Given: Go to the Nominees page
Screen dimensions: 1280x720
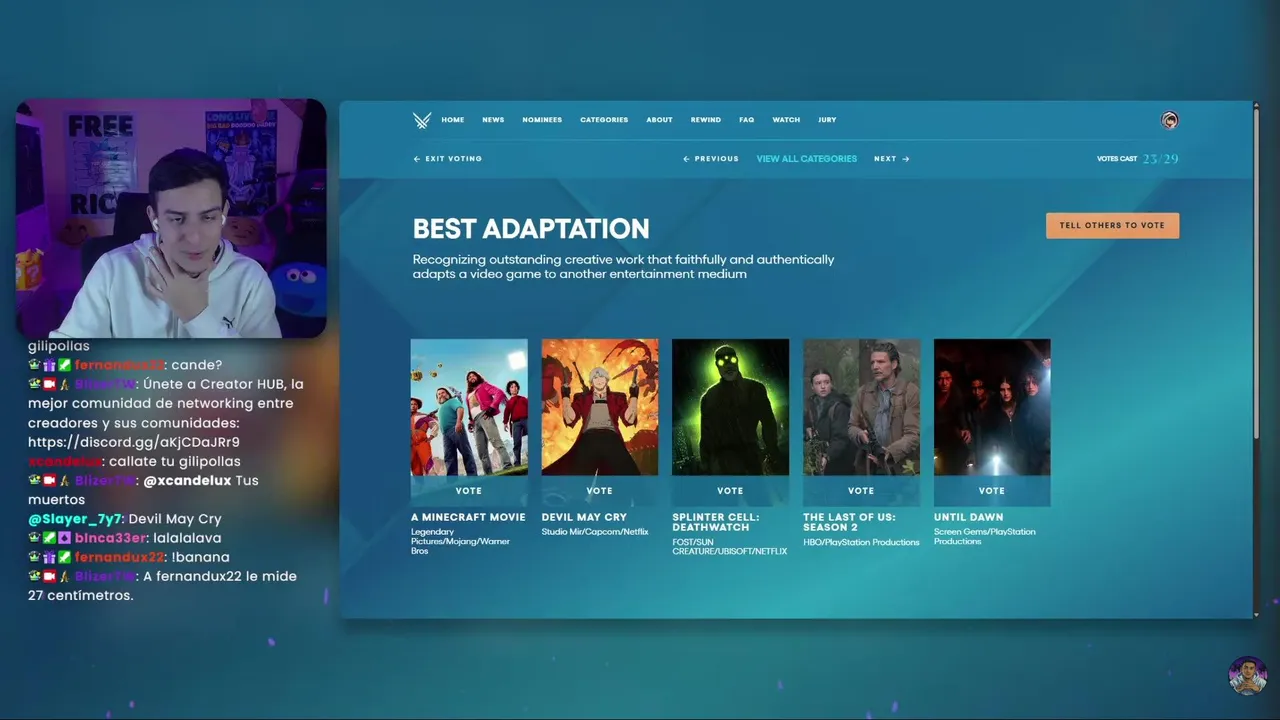Looking at the screenshot, I should click(542, 120).
